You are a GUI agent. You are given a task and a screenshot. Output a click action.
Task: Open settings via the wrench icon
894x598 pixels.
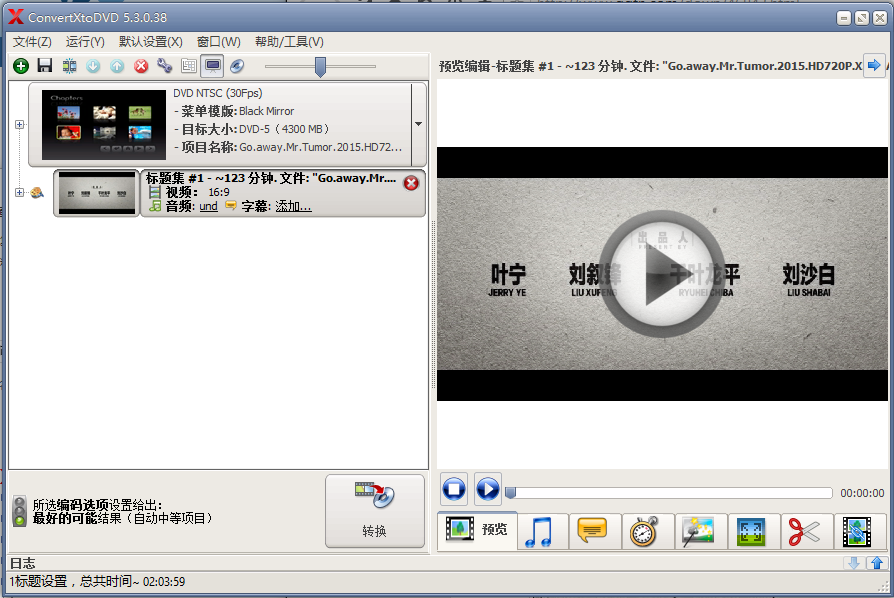tap(165, 66)
